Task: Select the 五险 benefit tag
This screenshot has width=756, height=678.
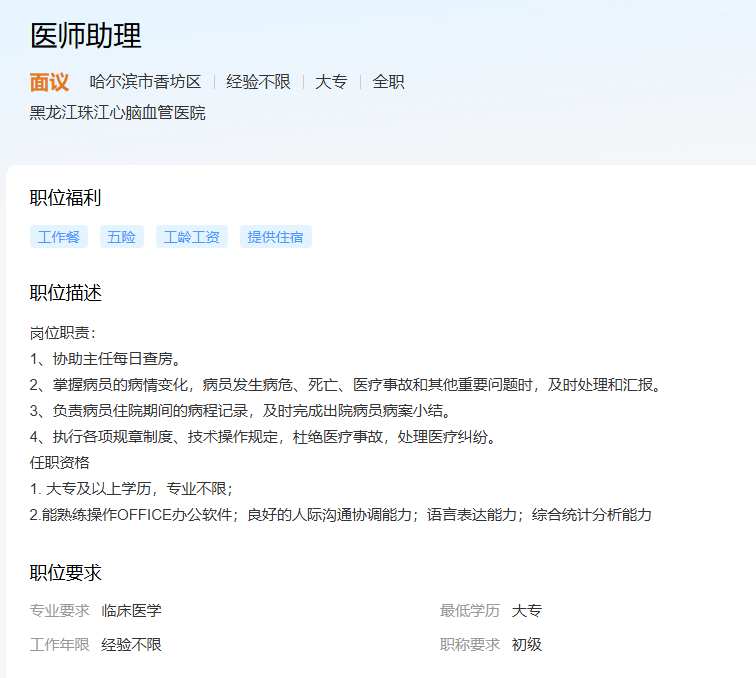Action: [122, 237]
